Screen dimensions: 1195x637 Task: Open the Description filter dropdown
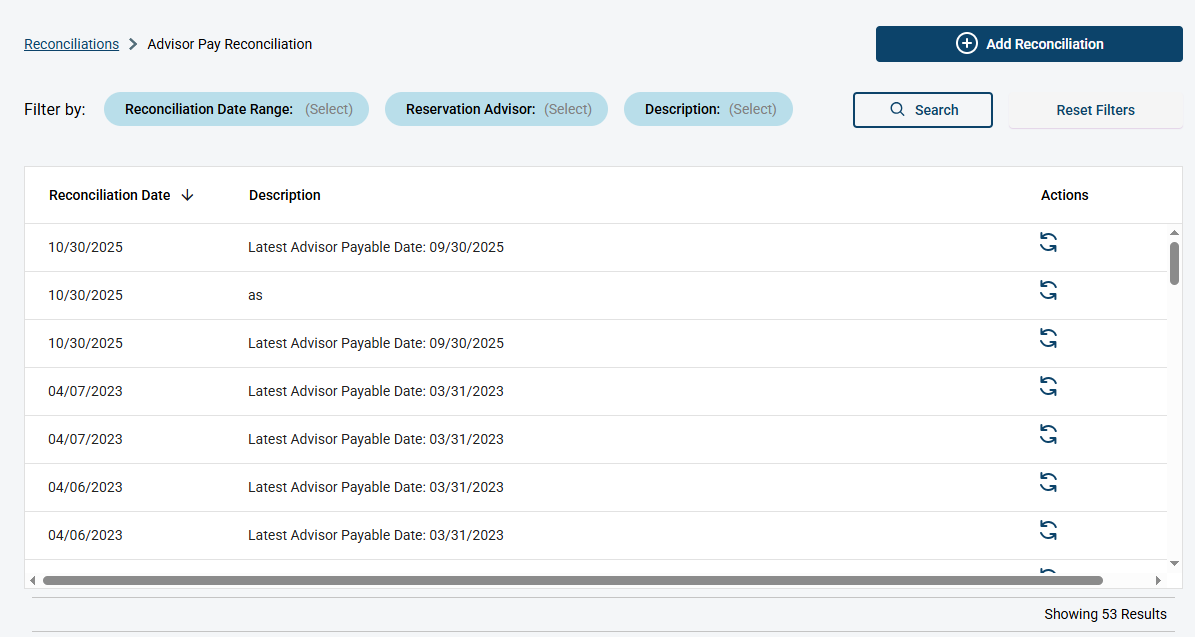pos(708,109)
